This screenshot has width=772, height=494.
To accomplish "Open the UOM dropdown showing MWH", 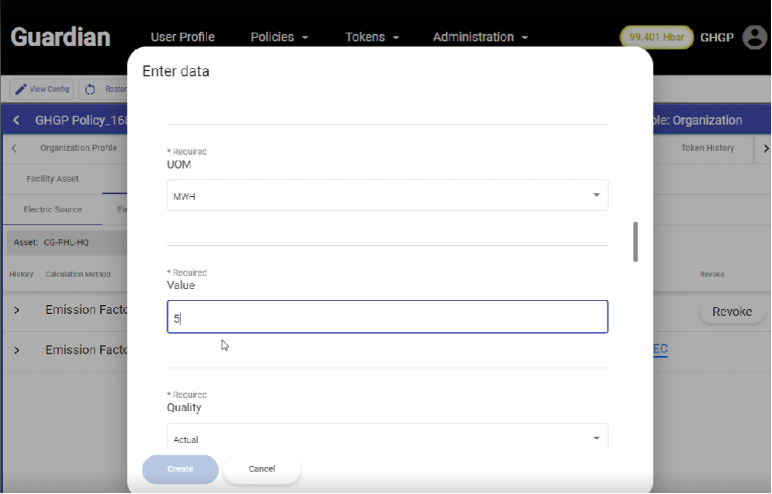I will click(x=387, y=196).
